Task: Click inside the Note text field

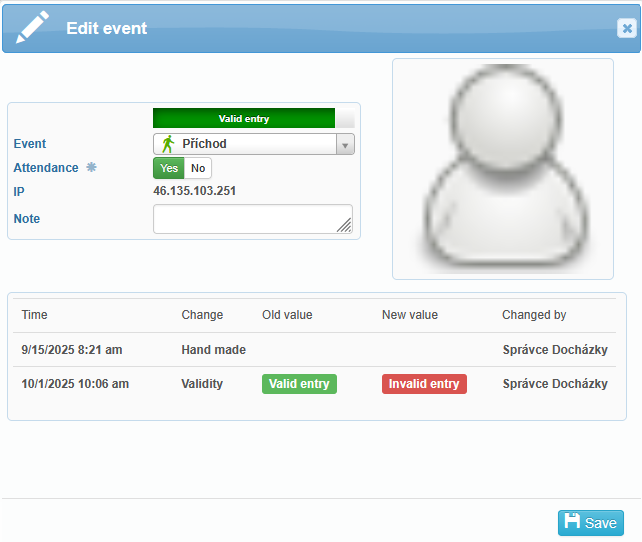Action: pos(252,219)
